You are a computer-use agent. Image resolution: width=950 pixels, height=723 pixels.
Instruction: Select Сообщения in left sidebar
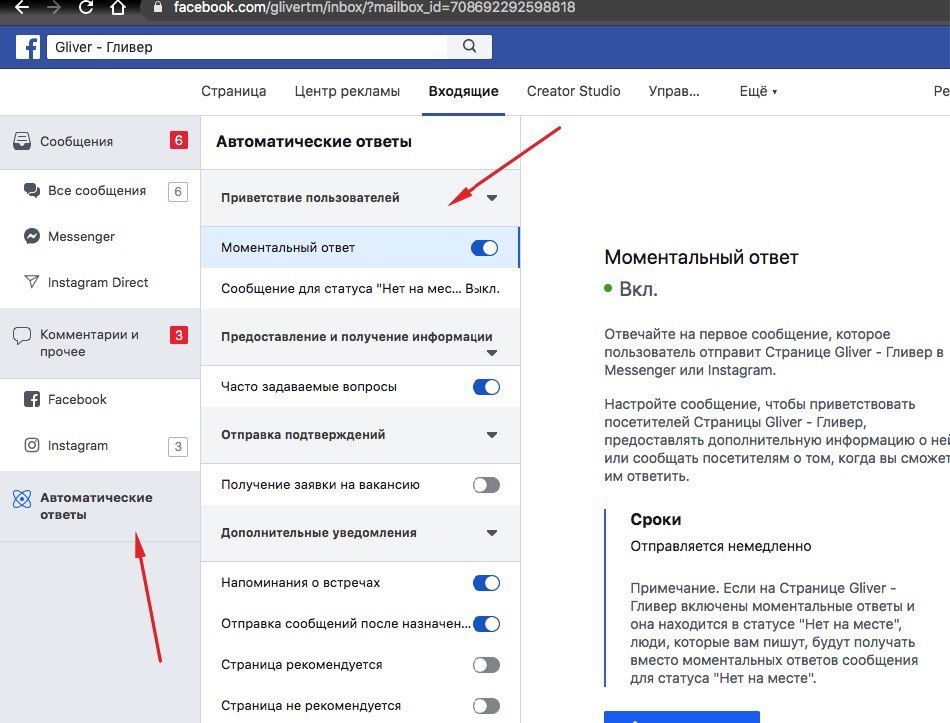click(100, 142)
